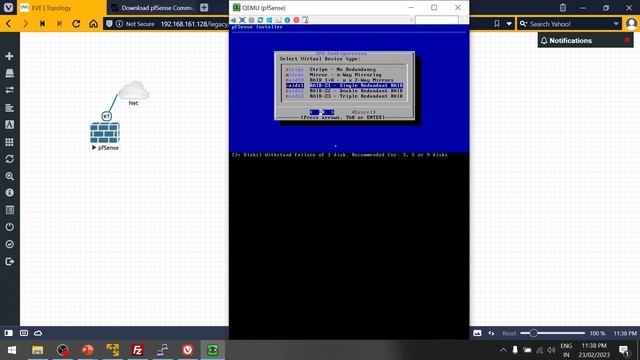Expand the address bar dropdown arrow
Image resolution: width=640 pixels, height=360 pixels.
coord(509,24)
